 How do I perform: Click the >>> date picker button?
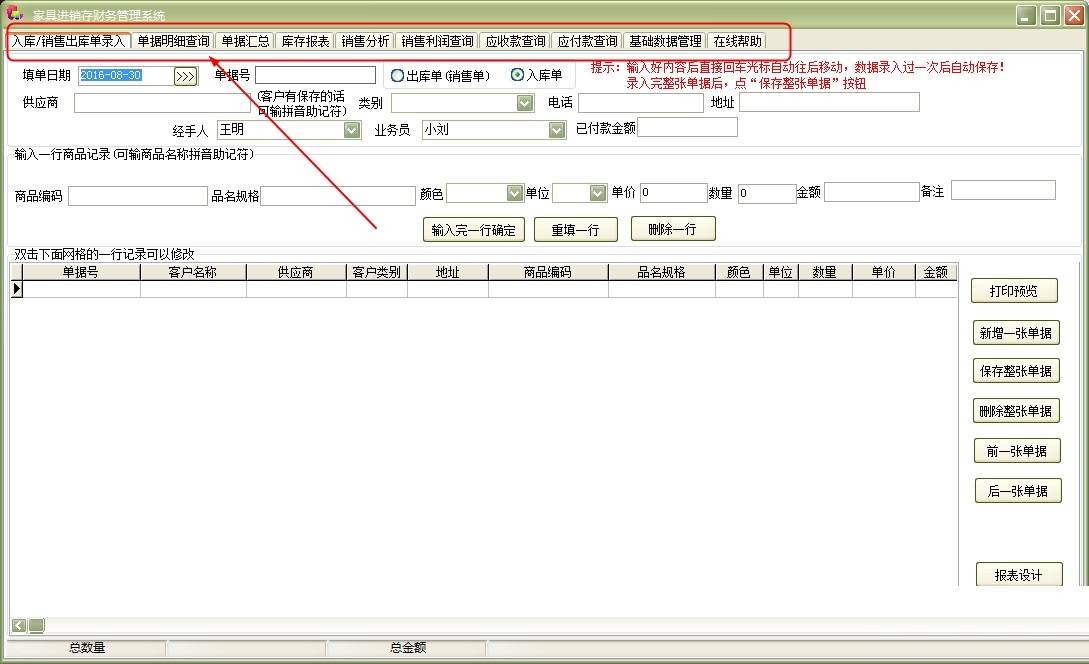click(x=185, y=76)
